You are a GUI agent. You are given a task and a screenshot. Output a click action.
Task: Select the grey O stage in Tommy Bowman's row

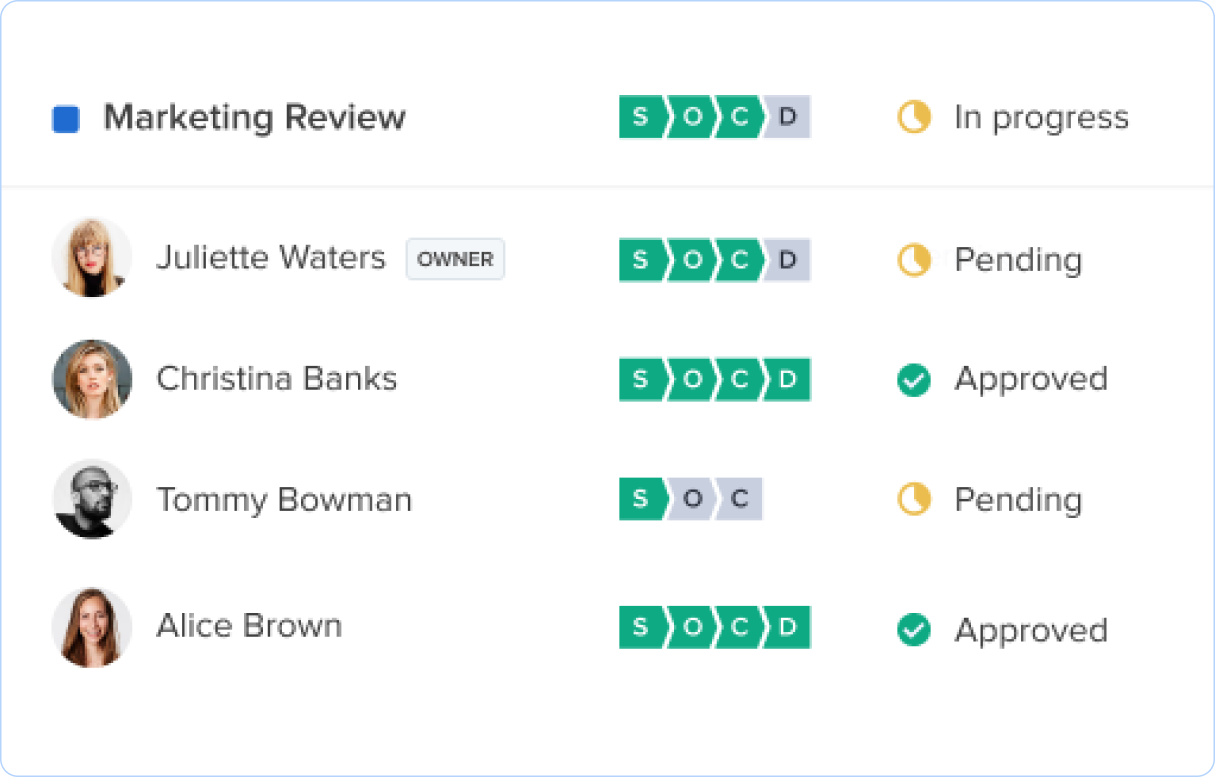[692, 499]
